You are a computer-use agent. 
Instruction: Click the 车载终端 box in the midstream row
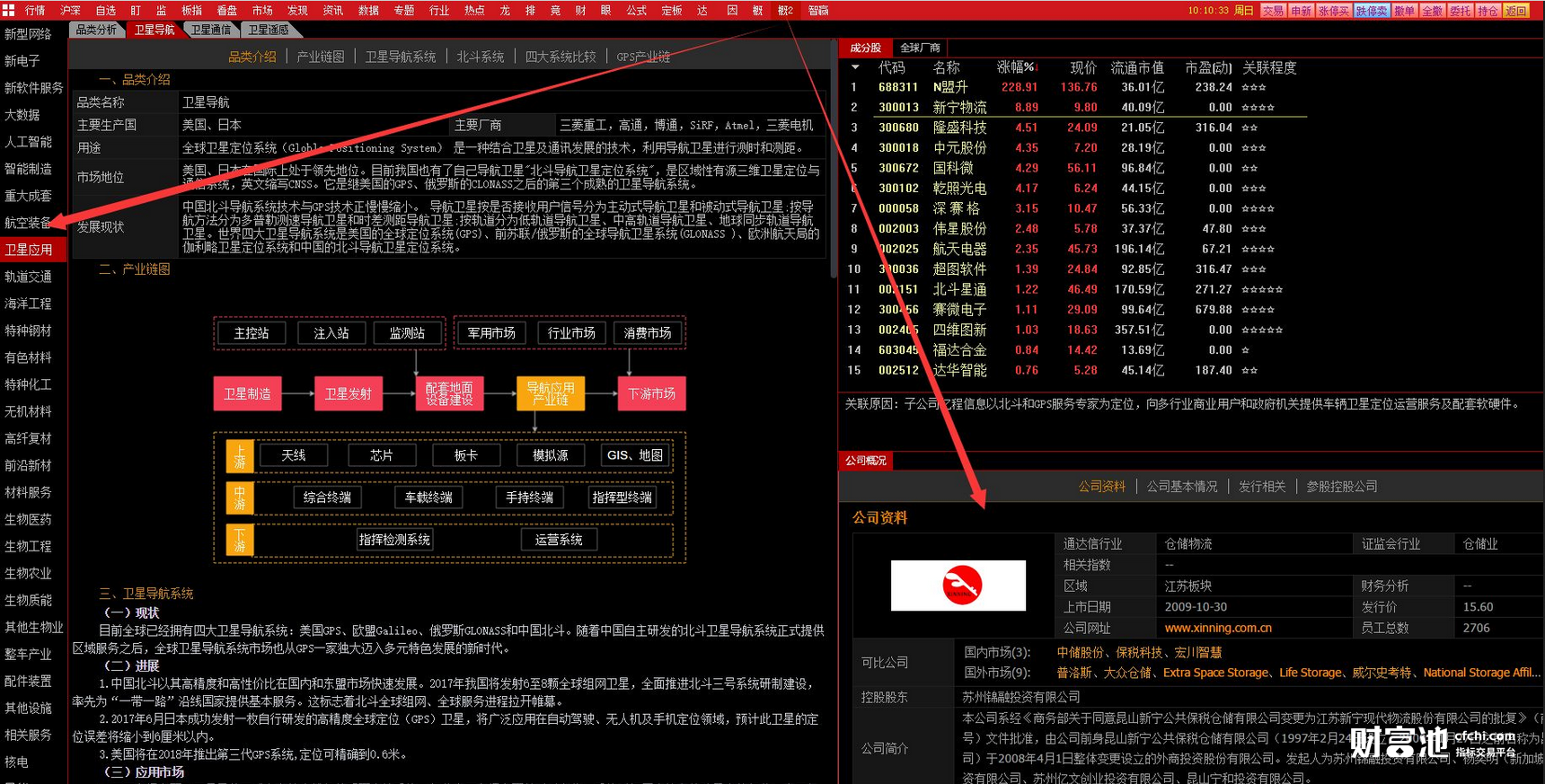pyautogui.click(x=428, y=498)
